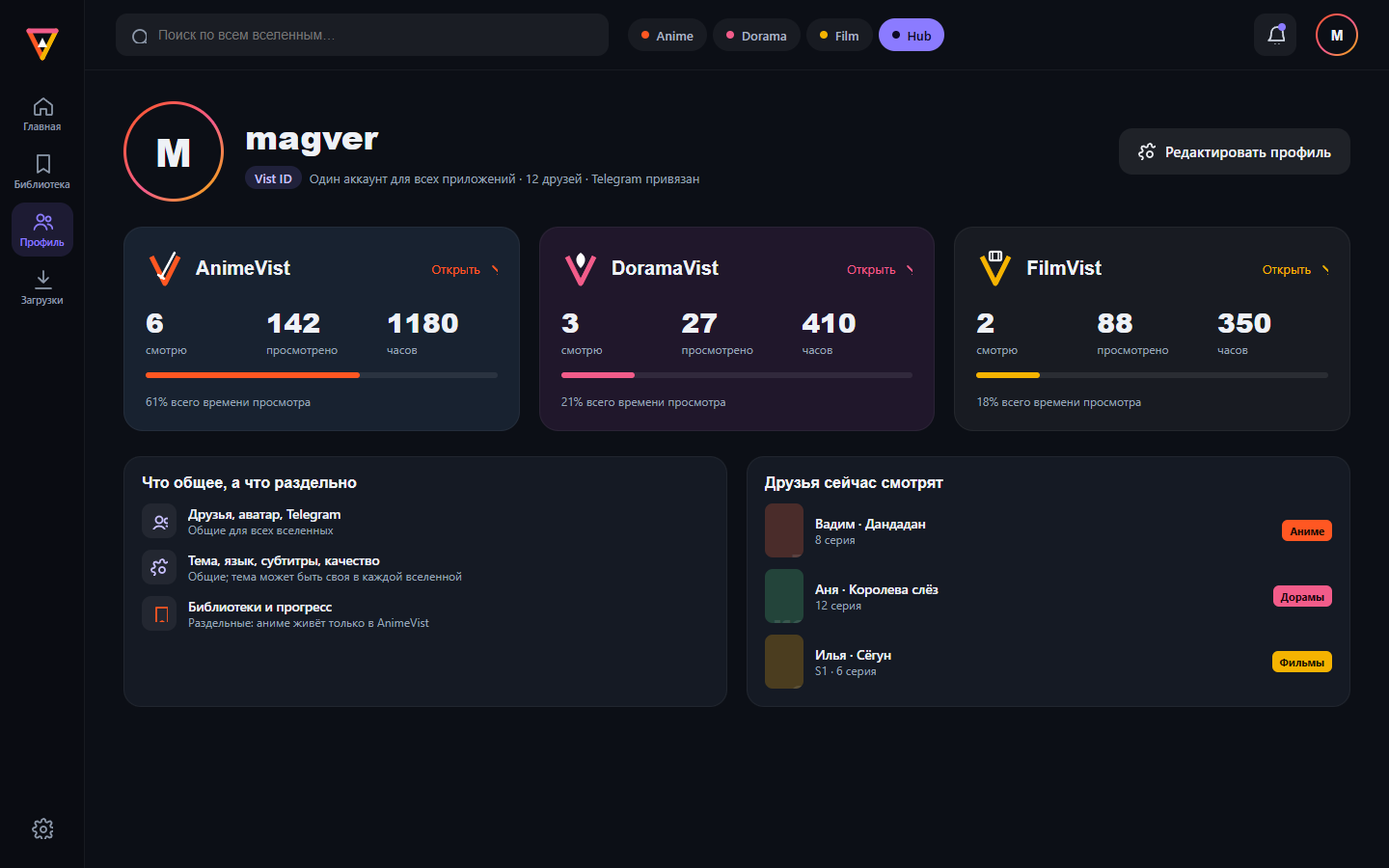Open Загрузки downloads section

pos(42,287)
